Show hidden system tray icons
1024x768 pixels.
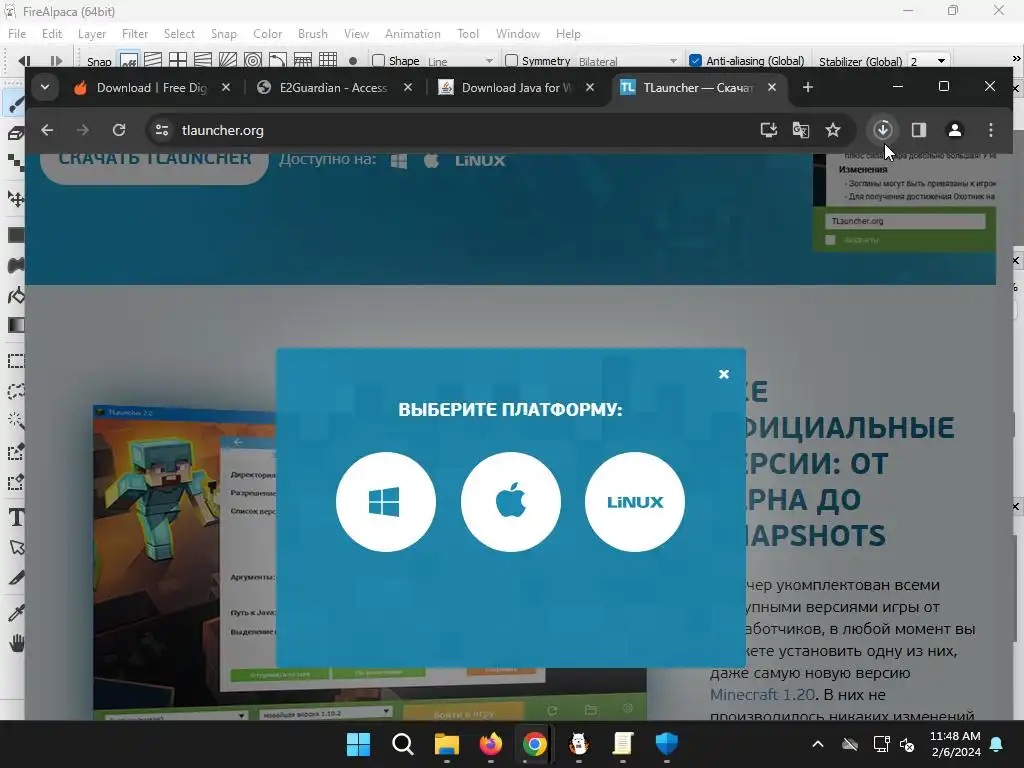[818, 744]
